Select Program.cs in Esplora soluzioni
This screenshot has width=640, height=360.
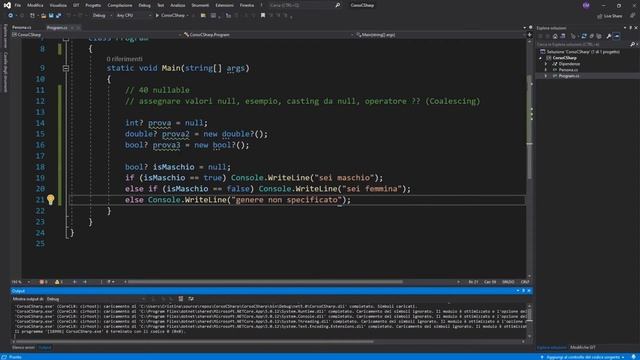pyautogui.click(x=569, y=76)
